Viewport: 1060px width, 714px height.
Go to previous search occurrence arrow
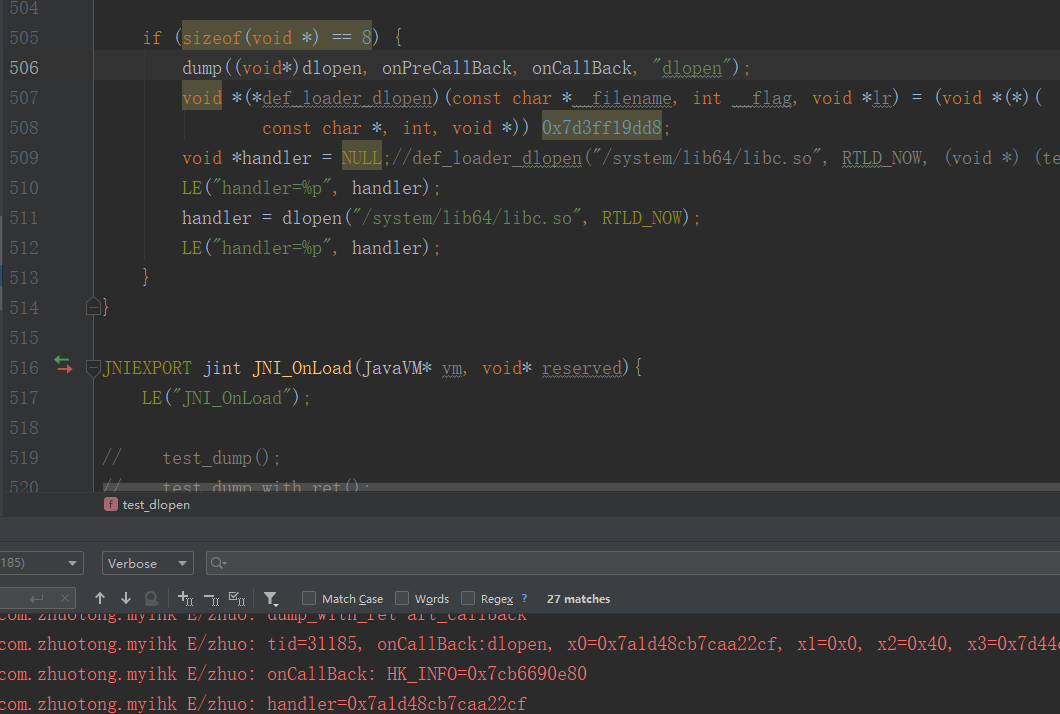coord(100,598)
